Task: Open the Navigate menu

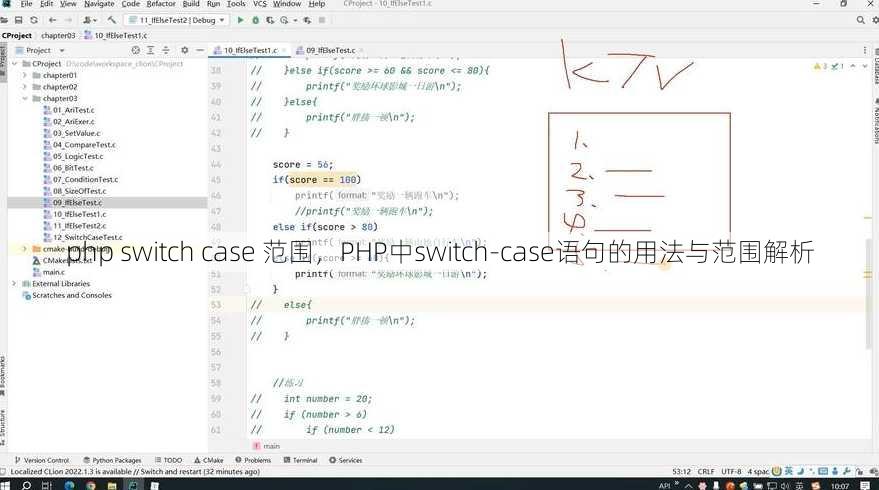Action: [x=99, y=4]
